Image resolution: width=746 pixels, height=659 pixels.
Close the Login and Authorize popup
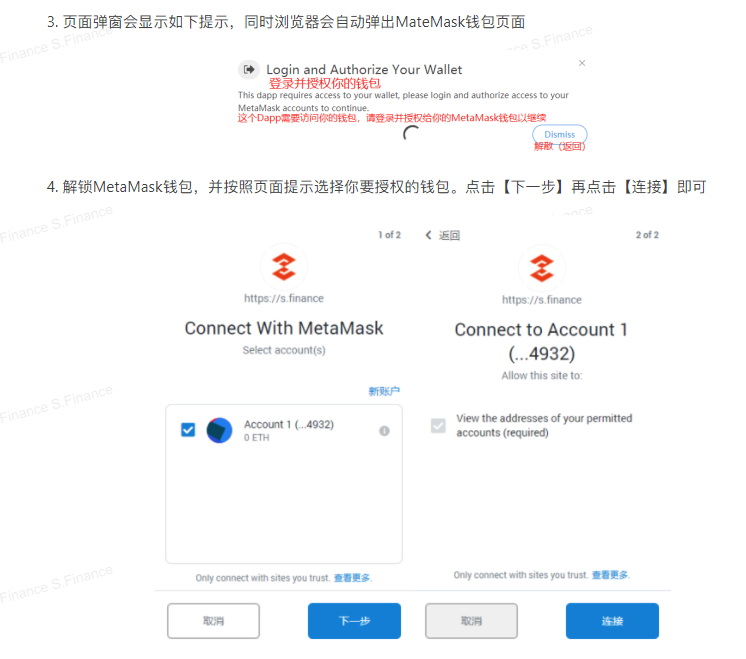click(x=581, y=63)
